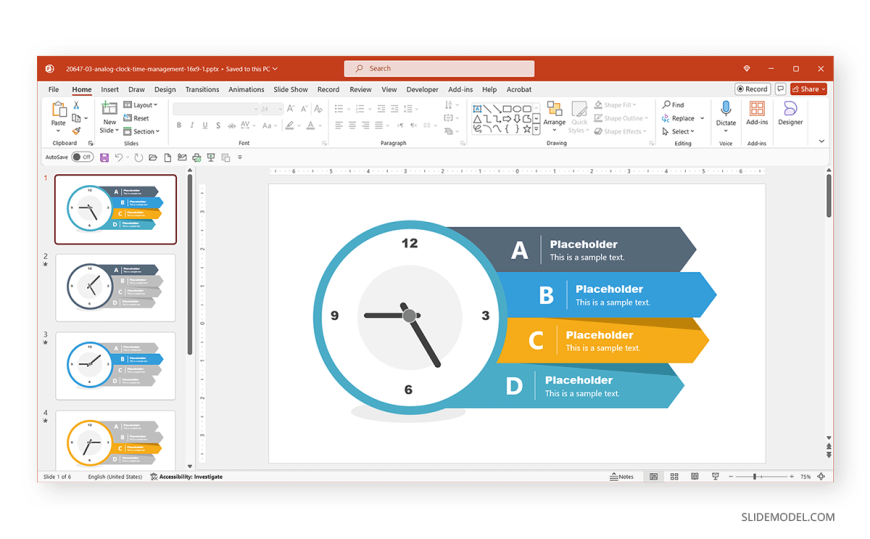Screen dimensions: 870x539
Task: Align text to center
Action: (352, 125)
